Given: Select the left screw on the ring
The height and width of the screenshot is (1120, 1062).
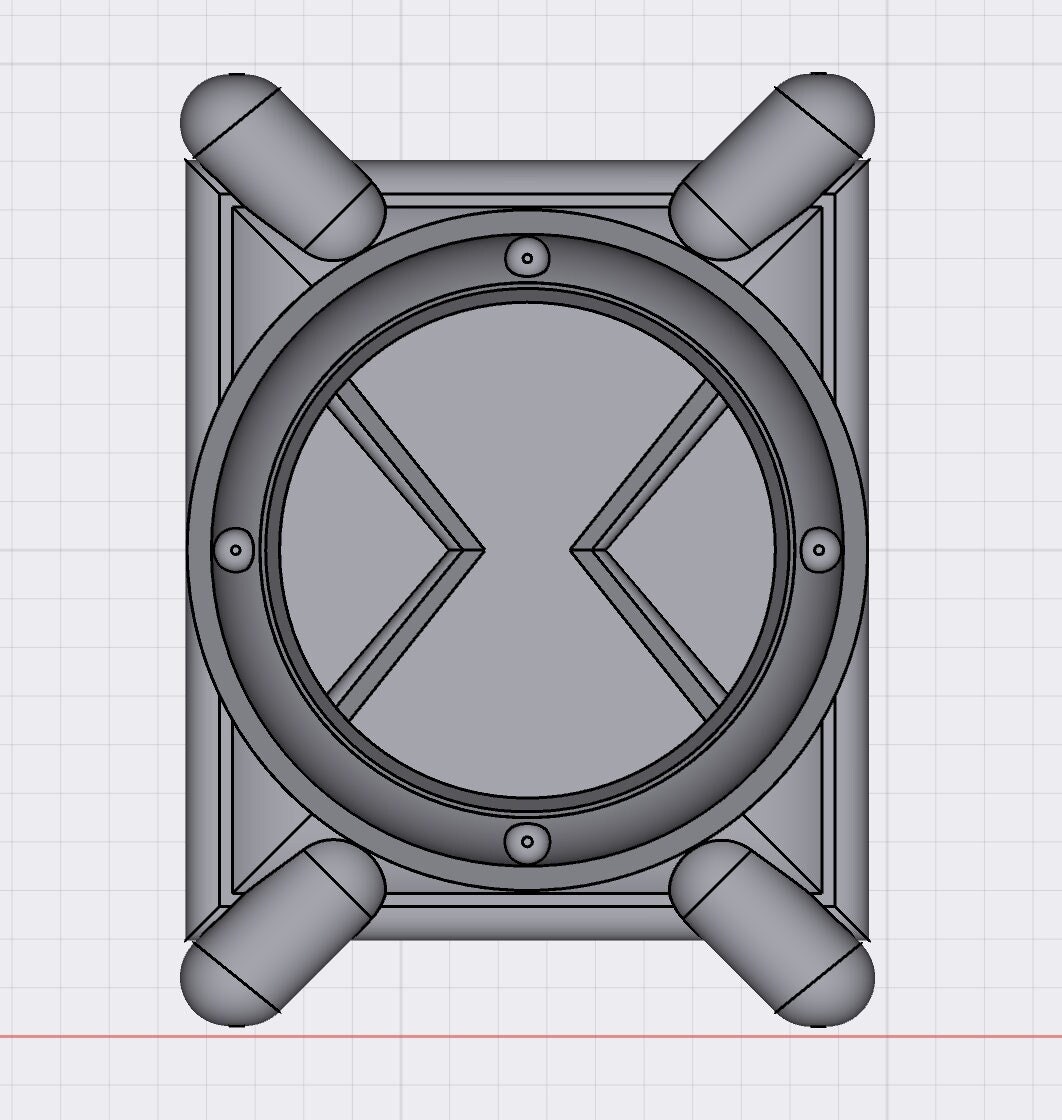Looking at the screenshot, I should coord(235,550).
